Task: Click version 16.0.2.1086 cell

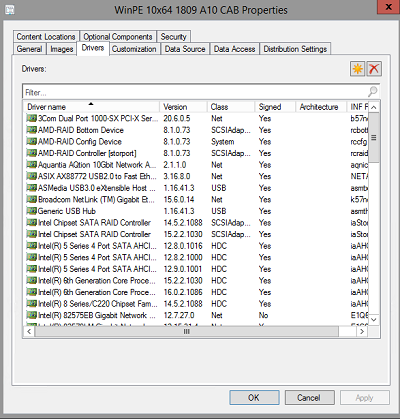Action: point(183,292)
